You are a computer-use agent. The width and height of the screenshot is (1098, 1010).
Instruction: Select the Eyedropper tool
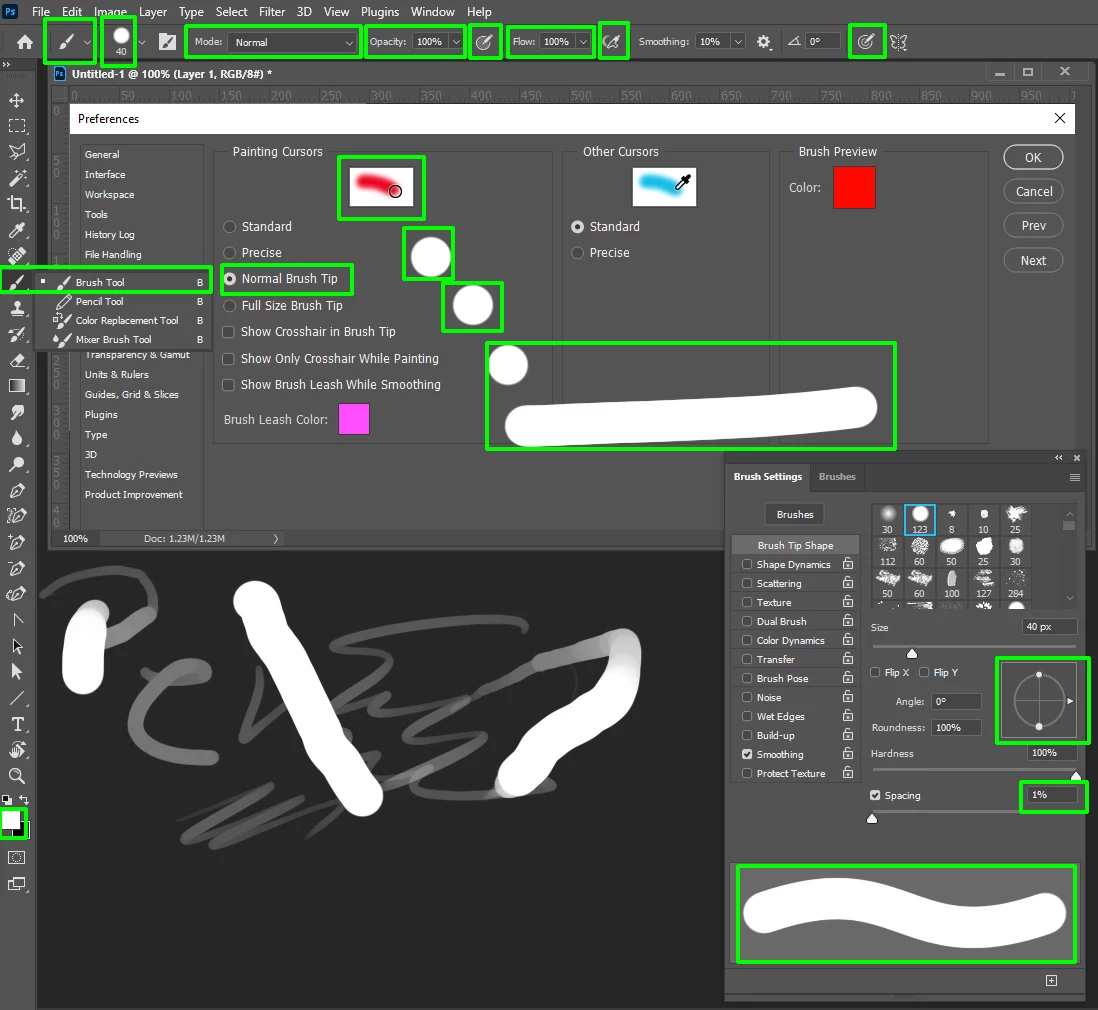click(x=17, y=230)
